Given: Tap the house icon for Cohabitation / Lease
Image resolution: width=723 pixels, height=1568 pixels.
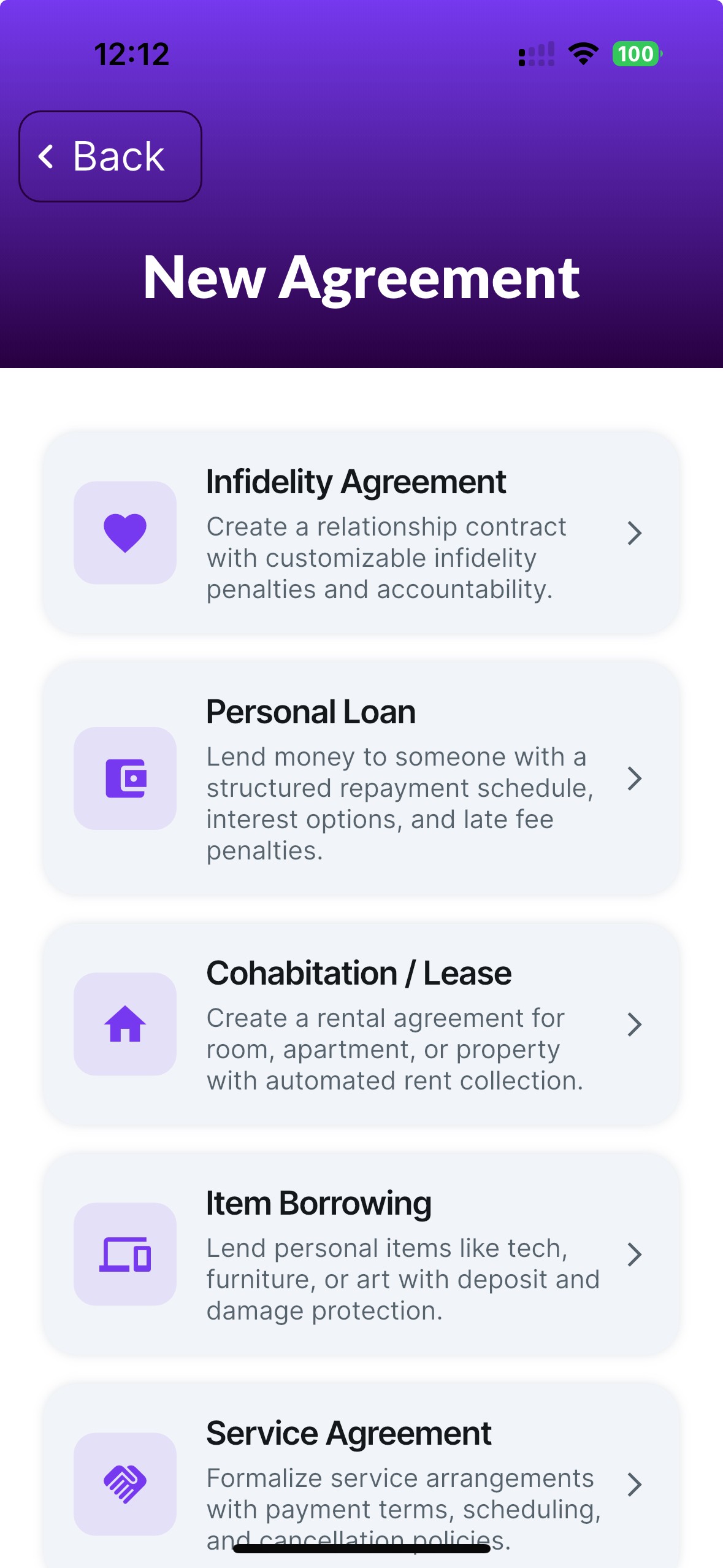Looking at the screenshot, I should point(125,1023).
